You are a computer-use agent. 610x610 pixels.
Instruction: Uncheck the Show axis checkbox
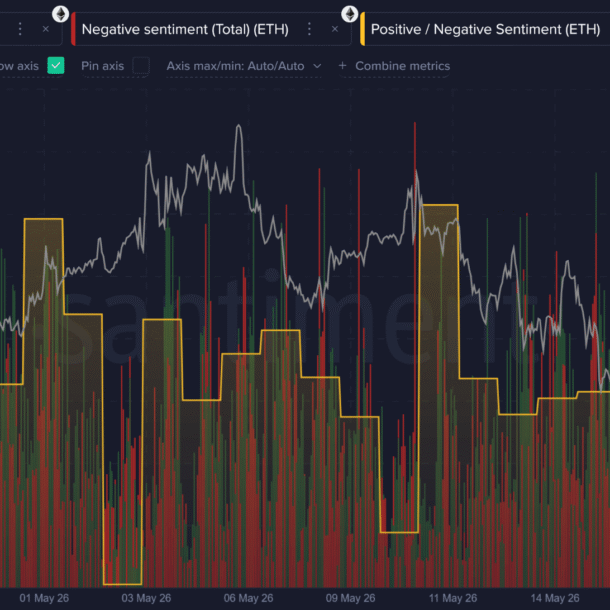56,65
